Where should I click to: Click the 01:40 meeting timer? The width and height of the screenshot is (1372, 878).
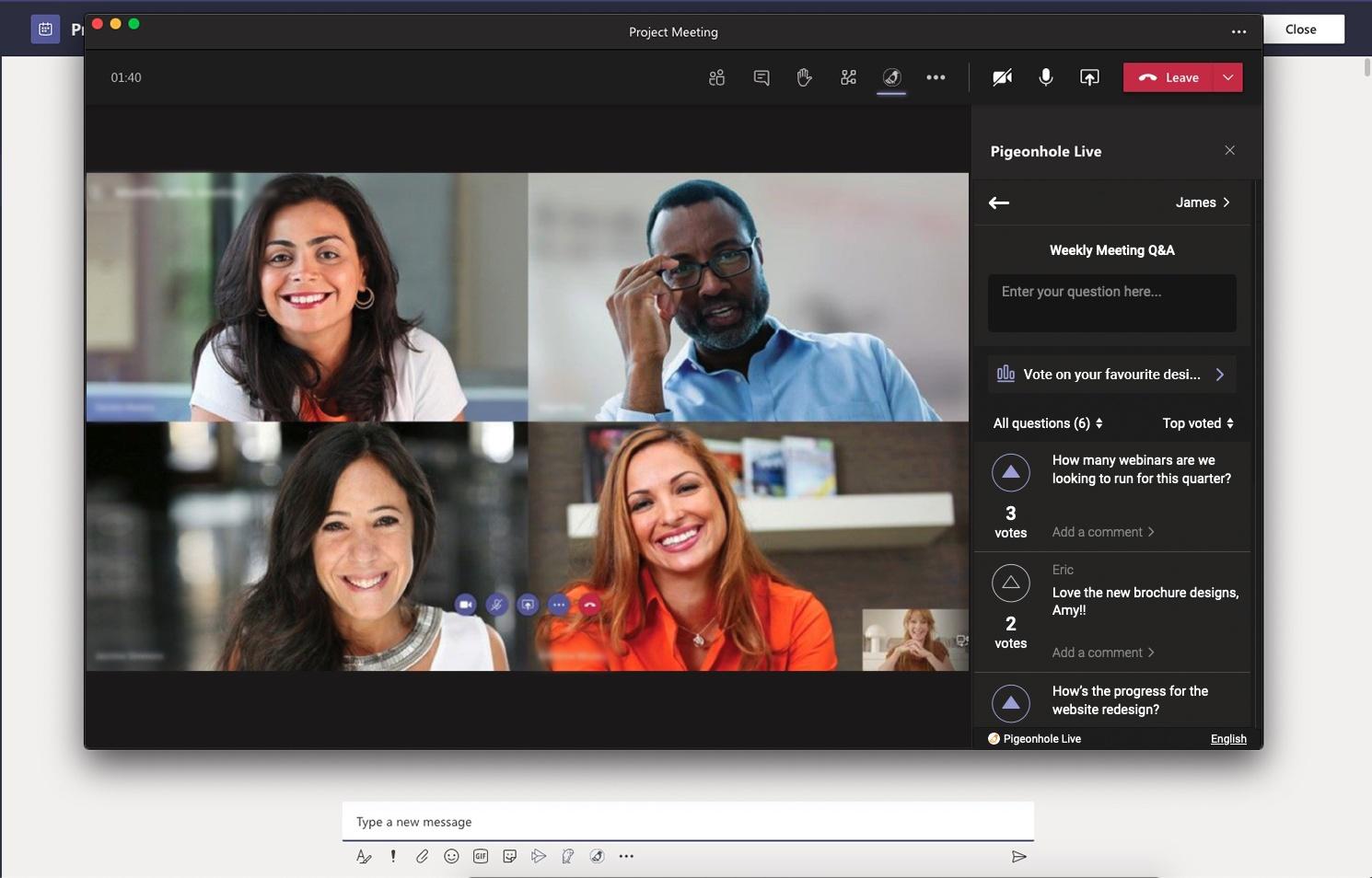(x=126, y=77)
